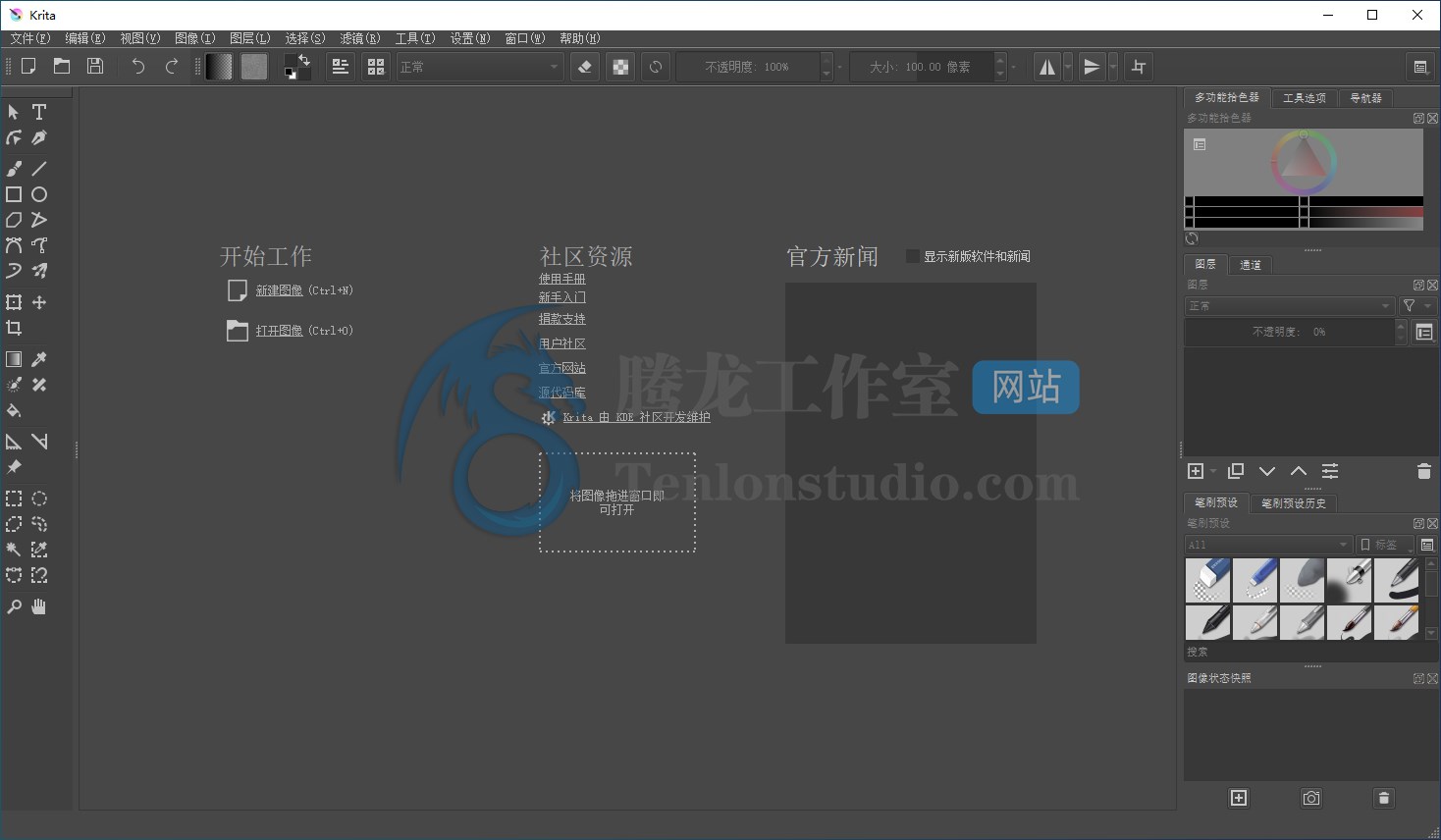The width and height of the screenshot is (1441, 840).
Task: Switch to 工具选项 tab
Action: [x=1304, y=98]
